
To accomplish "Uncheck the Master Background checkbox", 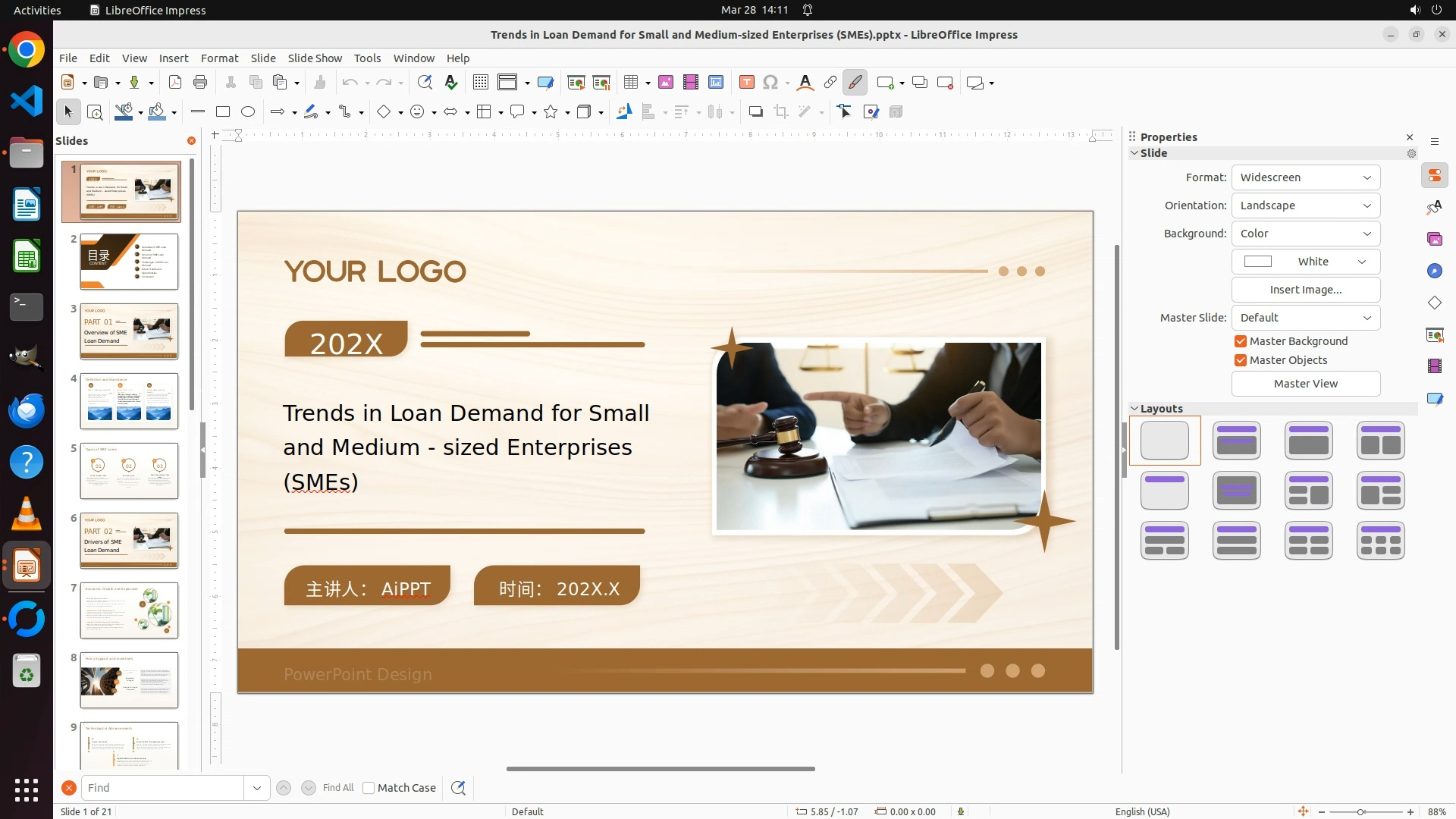I will tap(1241, 341).
